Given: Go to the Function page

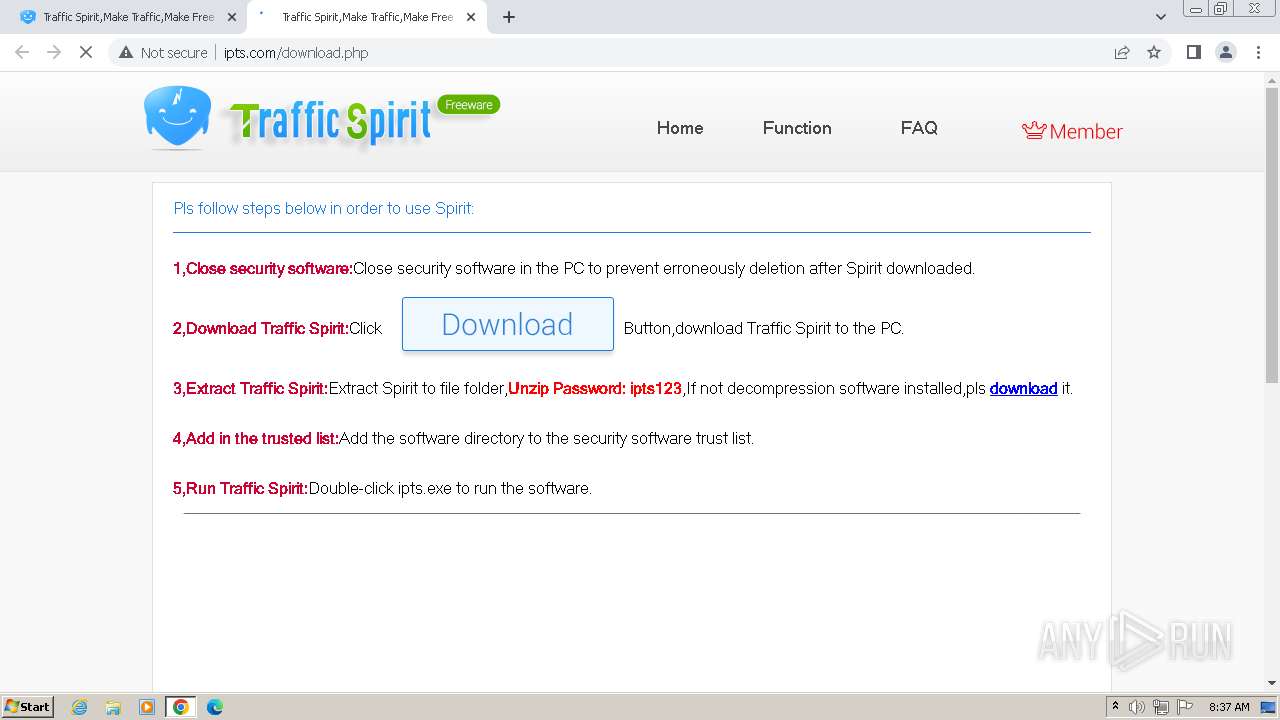Looking at the screenshot, I should pos(797,128).
